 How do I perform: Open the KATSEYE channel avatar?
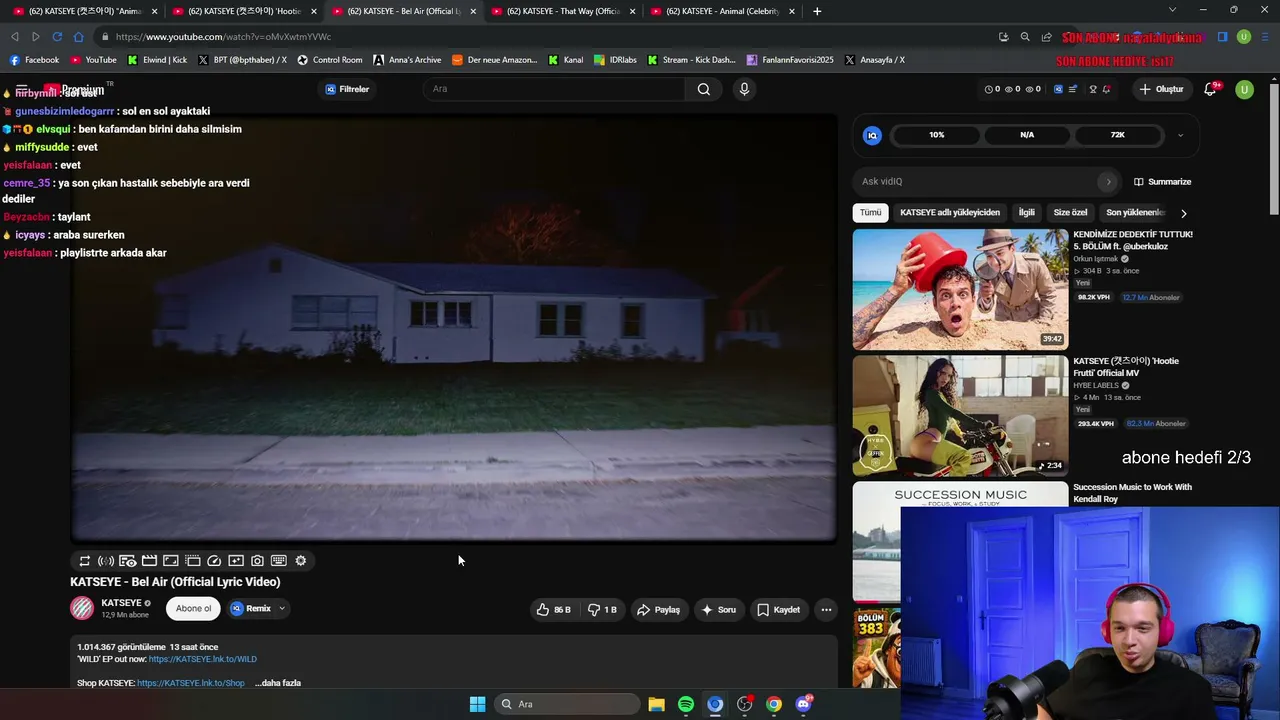(x=82, y=608)
